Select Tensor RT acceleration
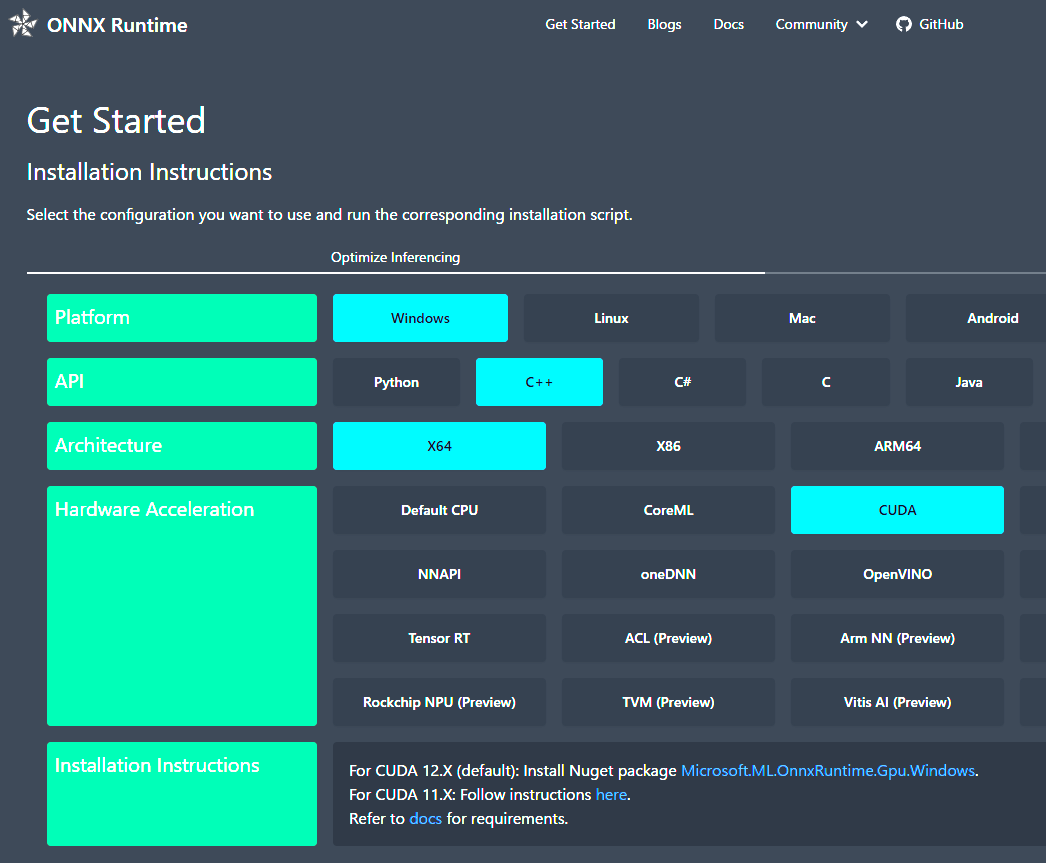This screenshot has height=863, width=1046. (439, 638)
